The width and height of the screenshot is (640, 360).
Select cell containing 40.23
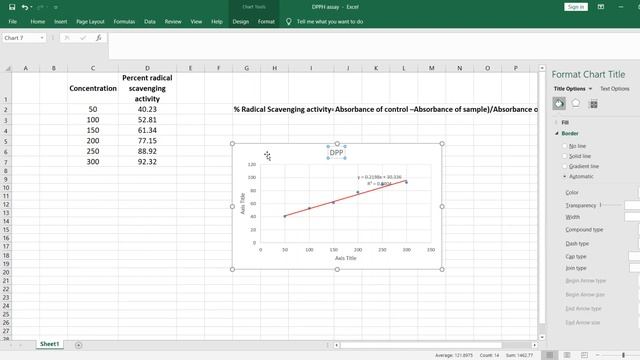[147, 109]
